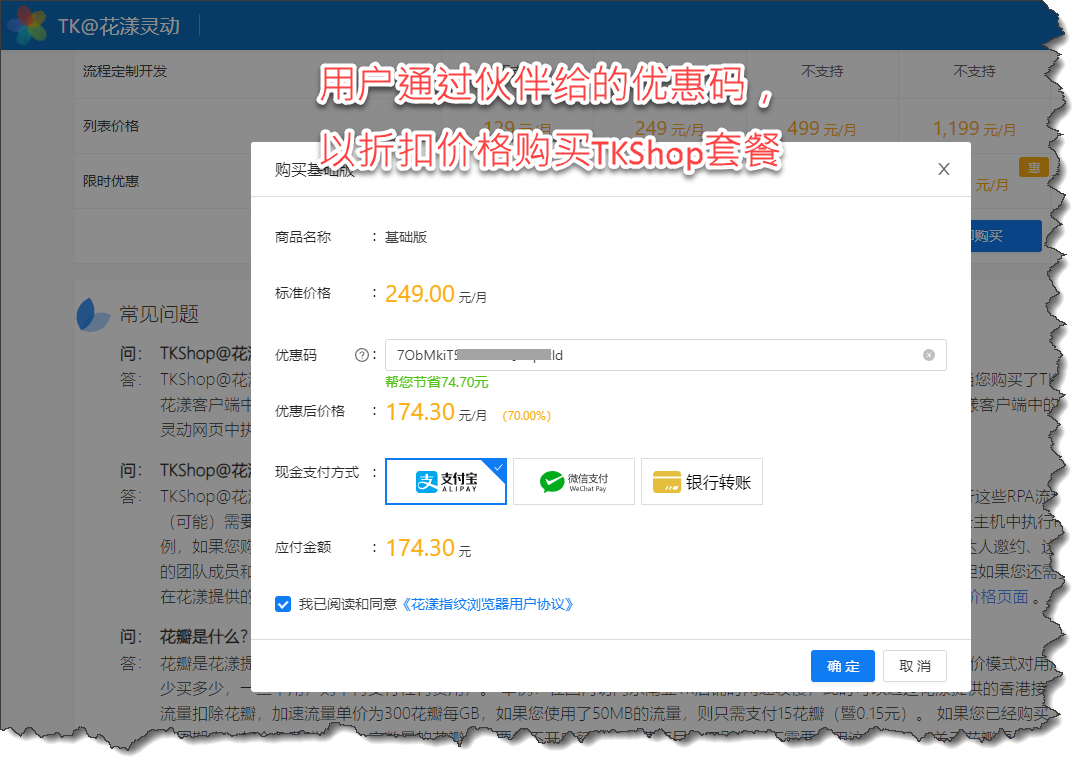
Task: Open the 花漾指纹浏览器用户协议 link
Action: (x=487, y=604)
